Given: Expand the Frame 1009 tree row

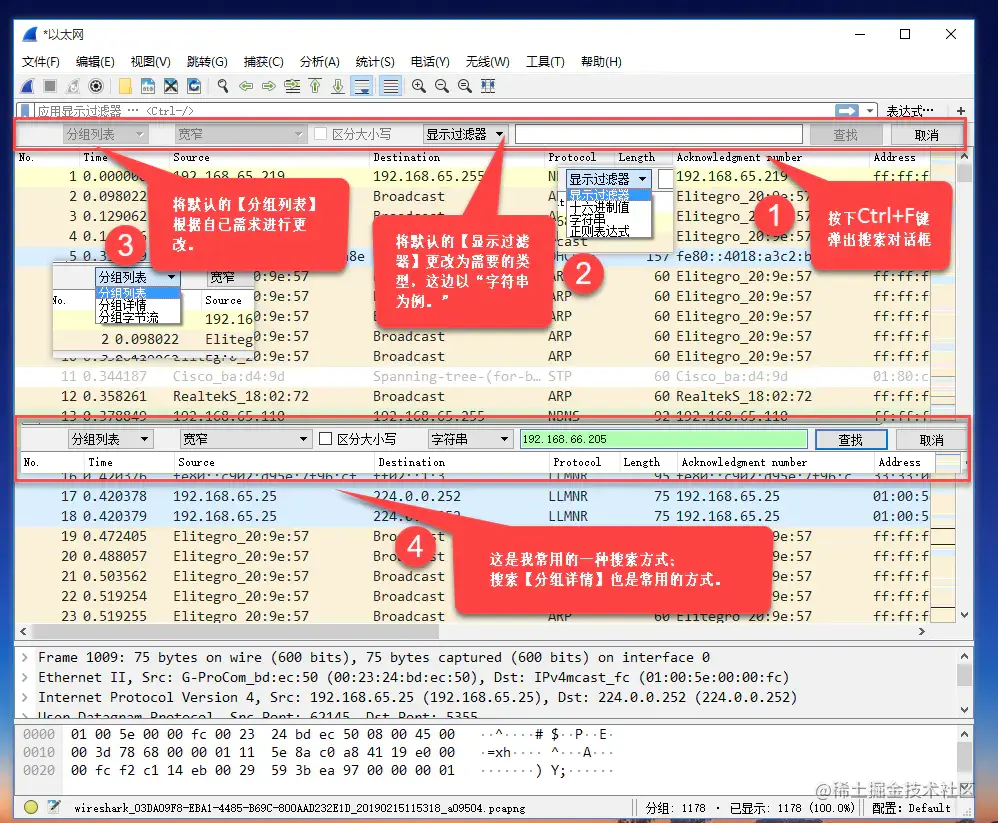Looking at the screenshot, I should point(25,657).
